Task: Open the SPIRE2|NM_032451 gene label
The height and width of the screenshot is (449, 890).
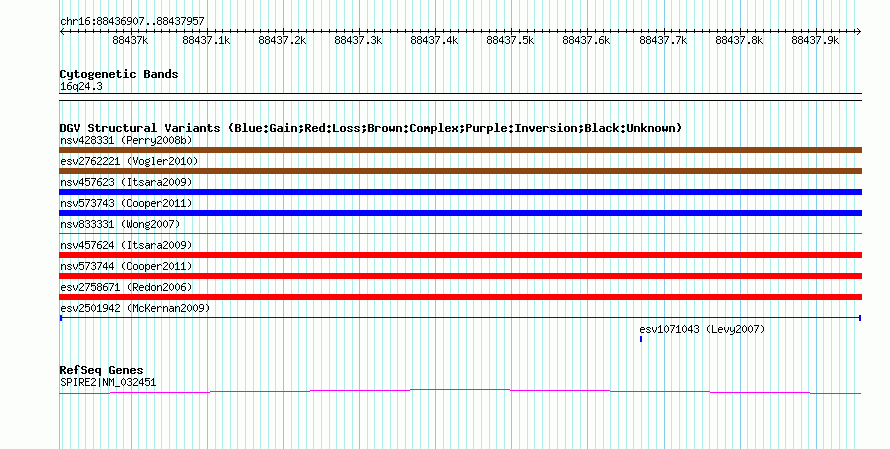Action: click(x=108, y=383)
